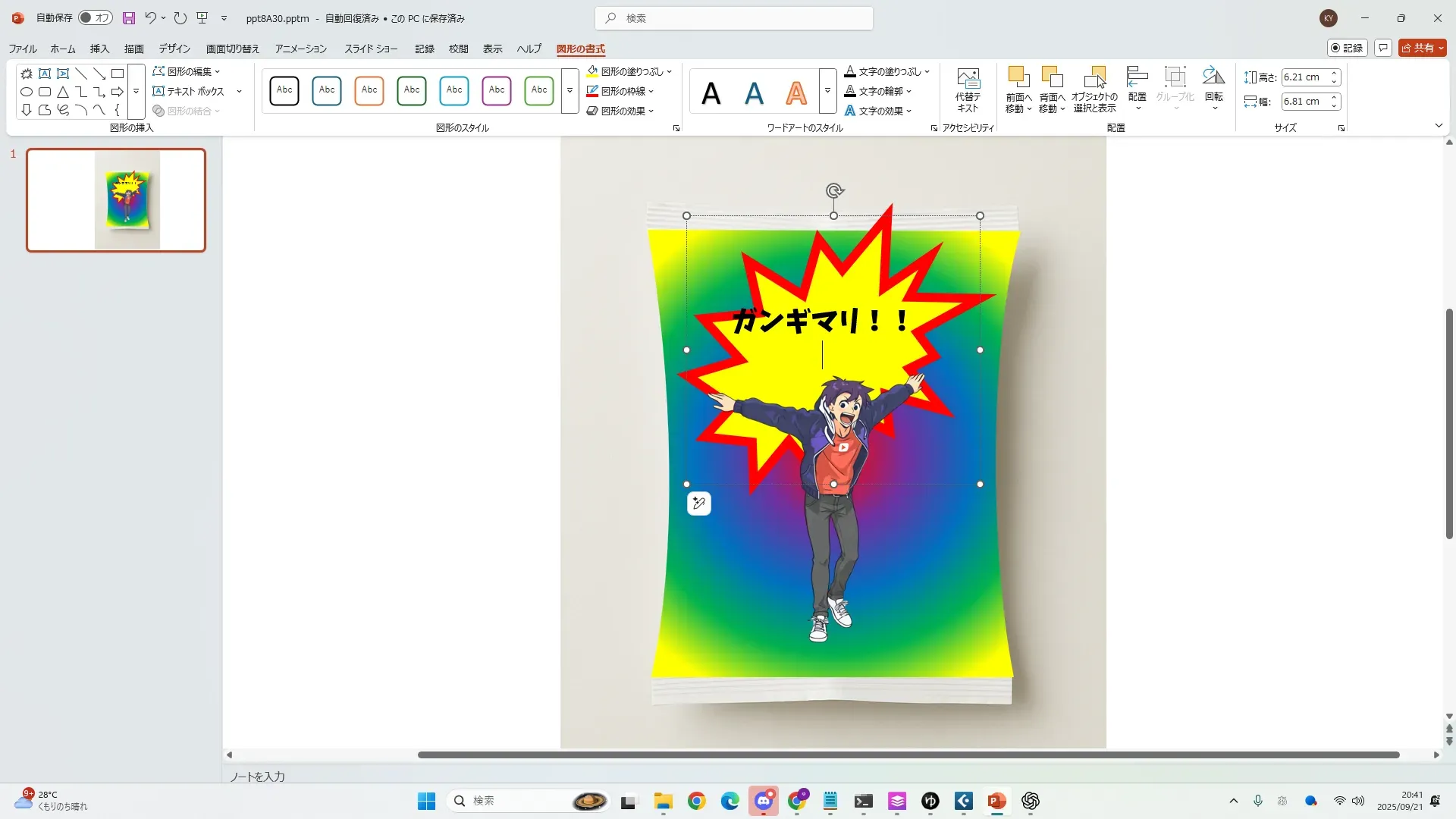
Task: Toggle the Record (記録) button top right
Action: tap(1347, 48)
